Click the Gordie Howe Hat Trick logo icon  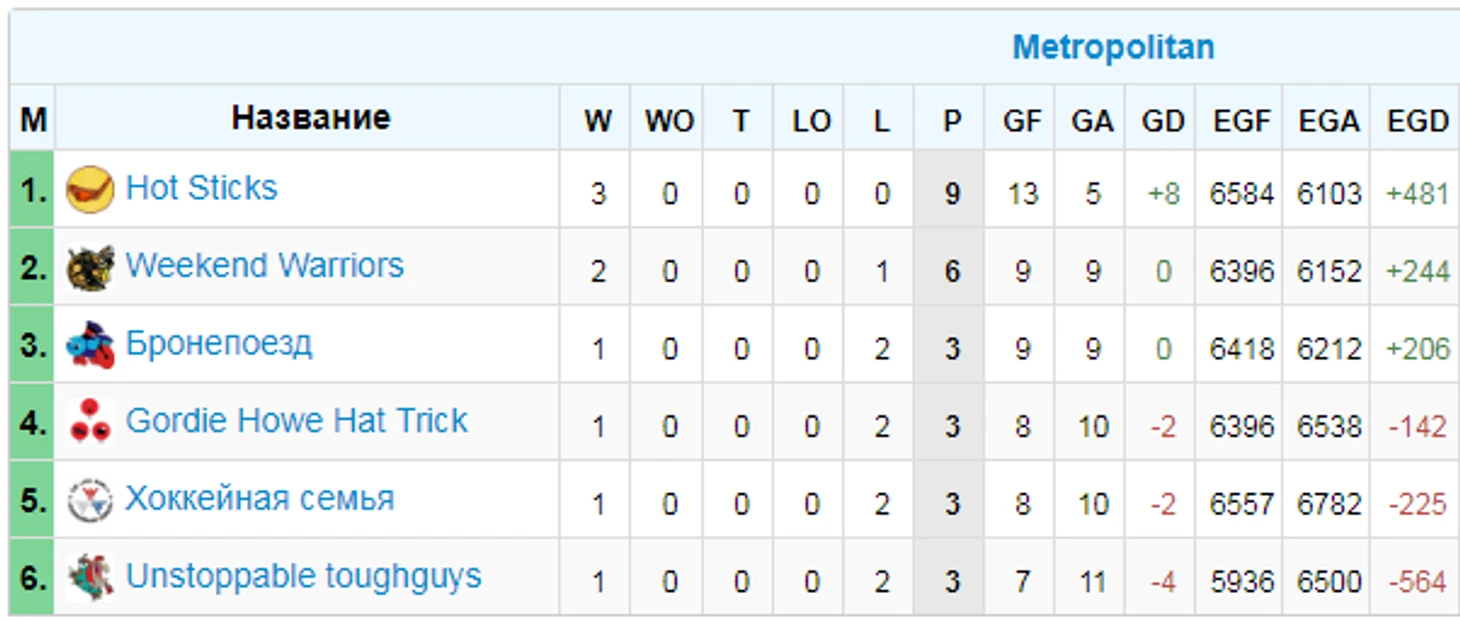pyautogui.click(x=90, y=423)
